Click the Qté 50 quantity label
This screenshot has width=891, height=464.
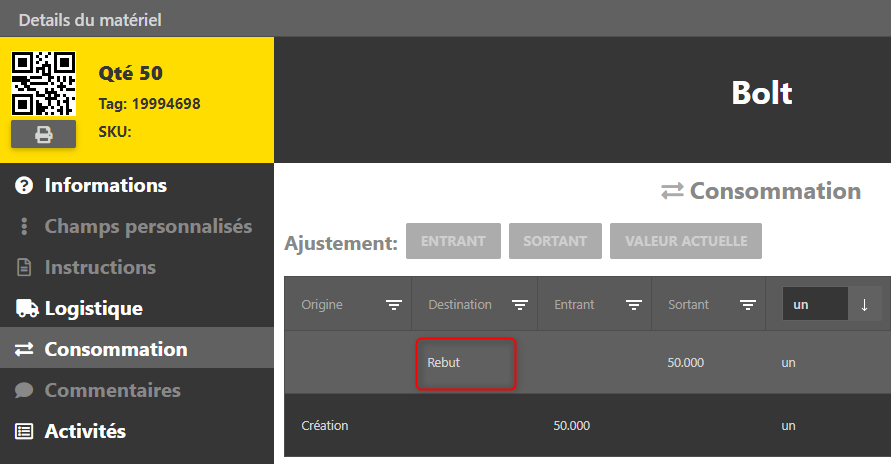(x=131, y=73)
